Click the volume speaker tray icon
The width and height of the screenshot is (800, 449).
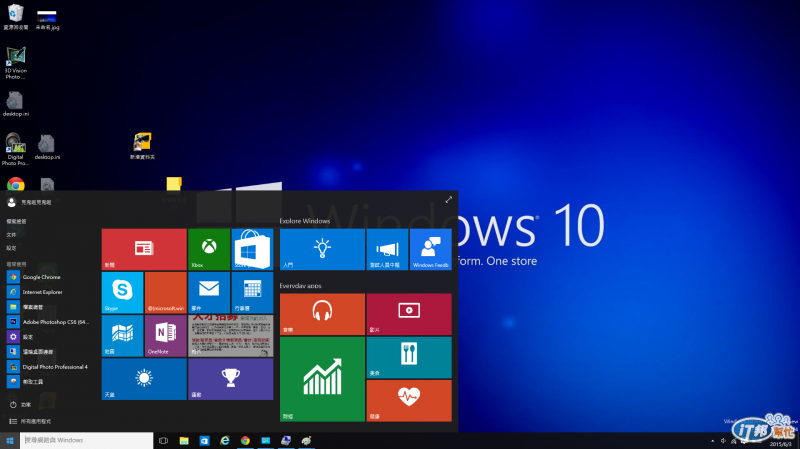pyautogui.click(x=723, y=441)
